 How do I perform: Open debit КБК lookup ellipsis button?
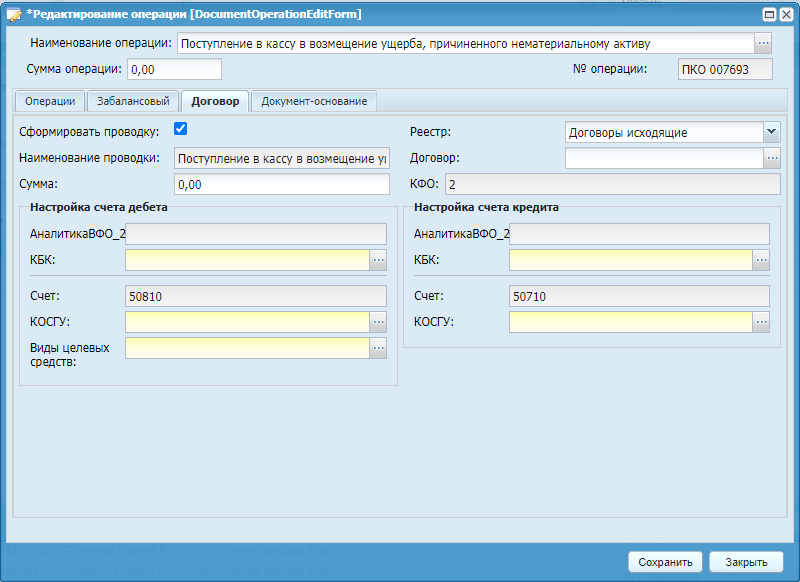378,260
